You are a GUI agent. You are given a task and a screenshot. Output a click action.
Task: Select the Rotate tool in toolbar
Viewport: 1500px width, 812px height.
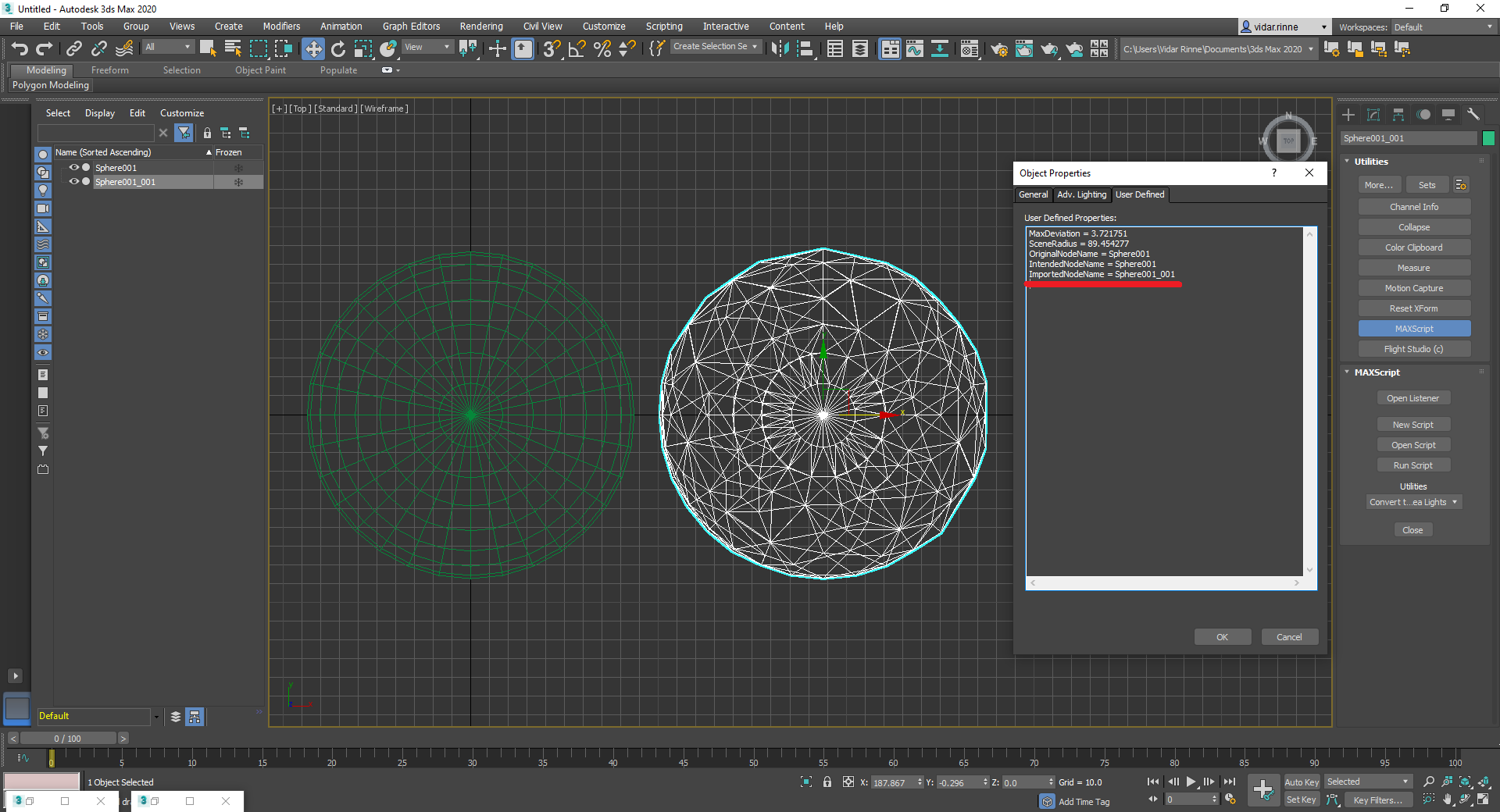click(x=338, y=49)
